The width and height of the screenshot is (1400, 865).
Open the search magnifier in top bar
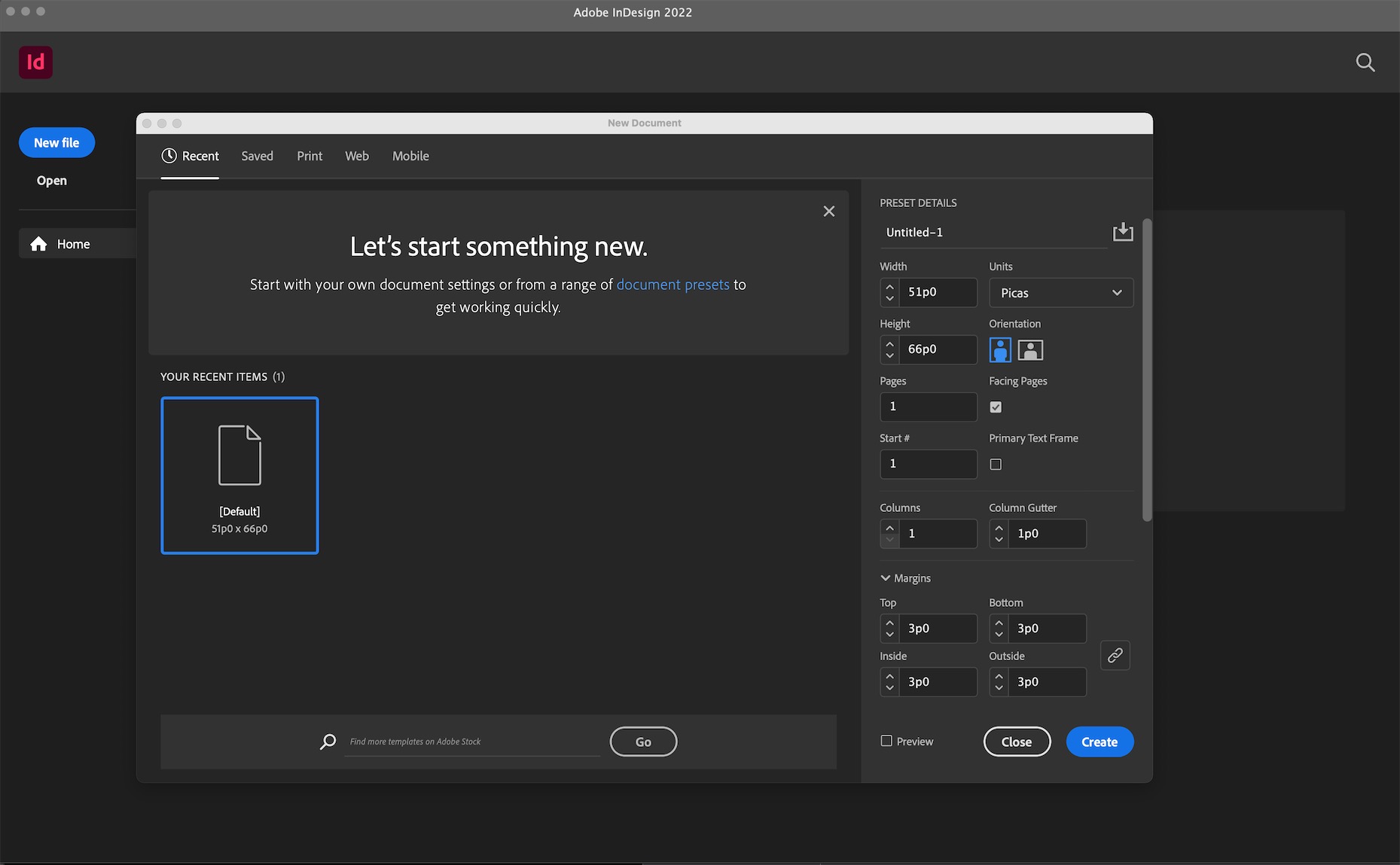1365,62
